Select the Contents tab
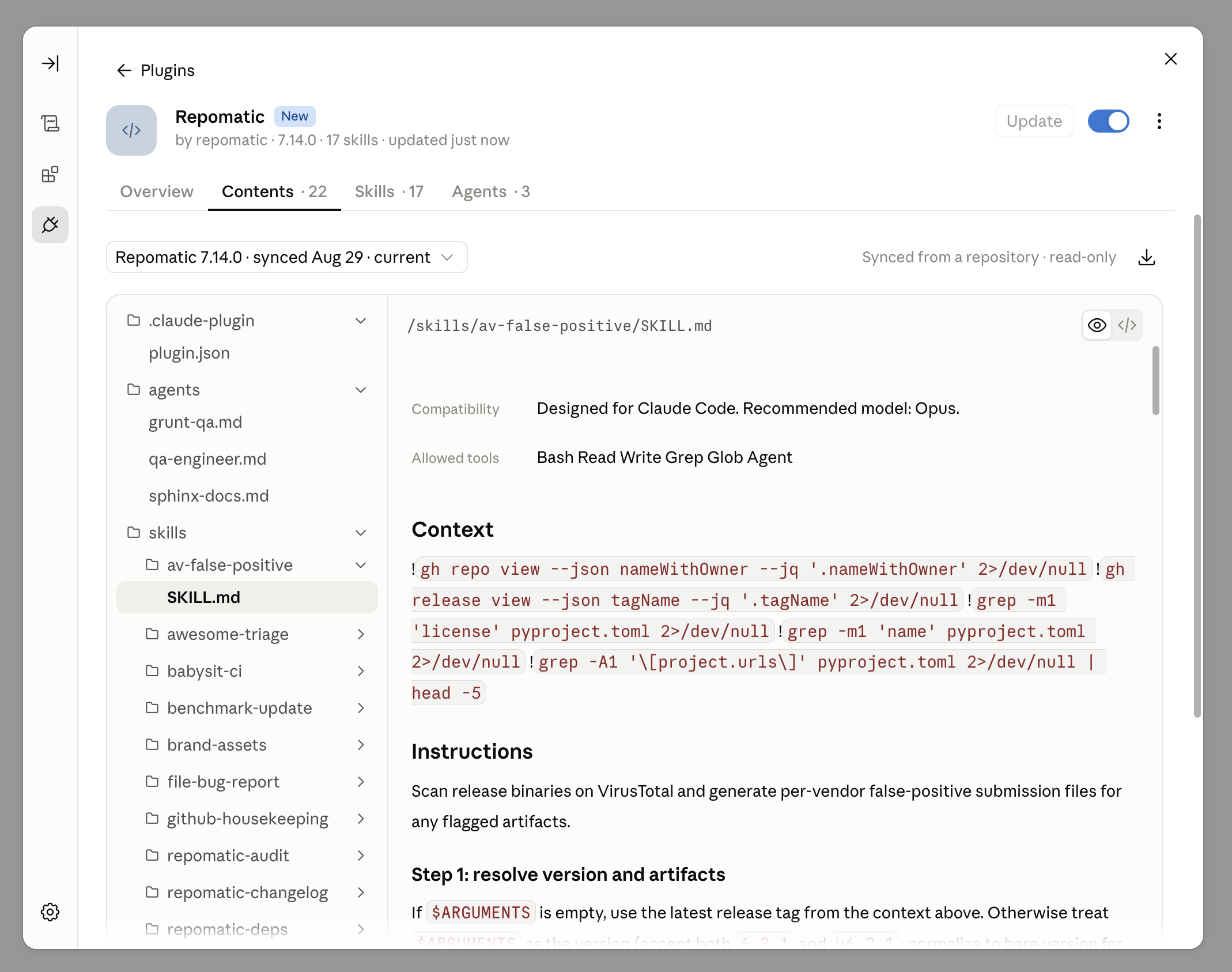Viewport: 1232px width, 972px height. [x=274, y=191]
